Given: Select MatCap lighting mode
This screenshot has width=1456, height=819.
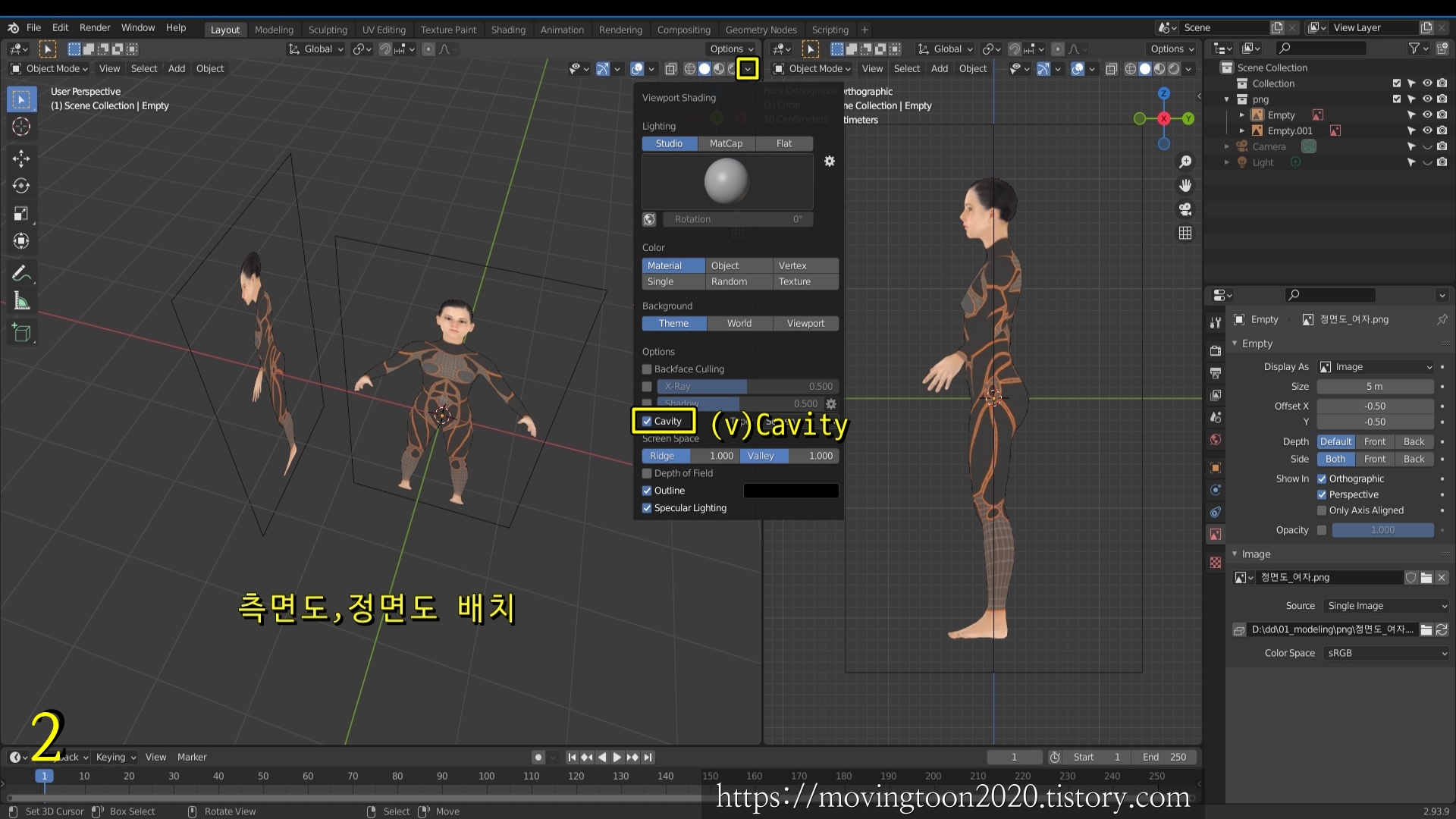Looking at the screenshot, I should 726,144.
